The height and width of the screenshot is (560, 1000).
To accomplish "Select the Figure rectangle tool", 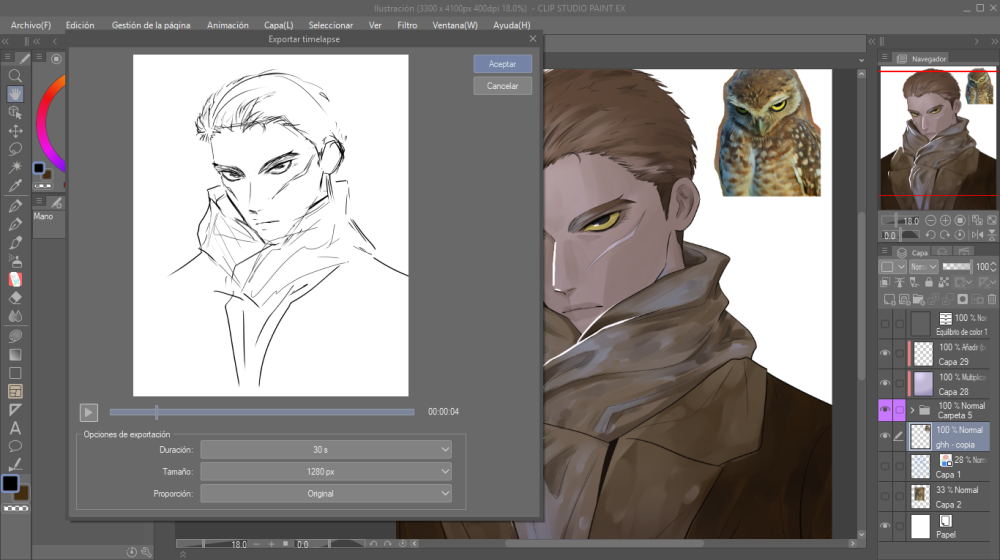I will (x=15, y=373).
